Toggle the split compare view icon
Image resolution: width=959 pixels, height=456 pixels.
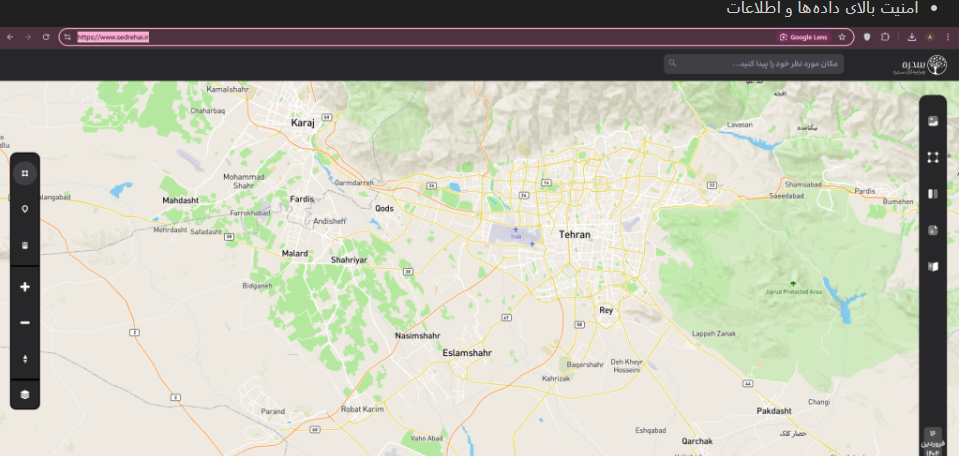(x=932, y=194)
